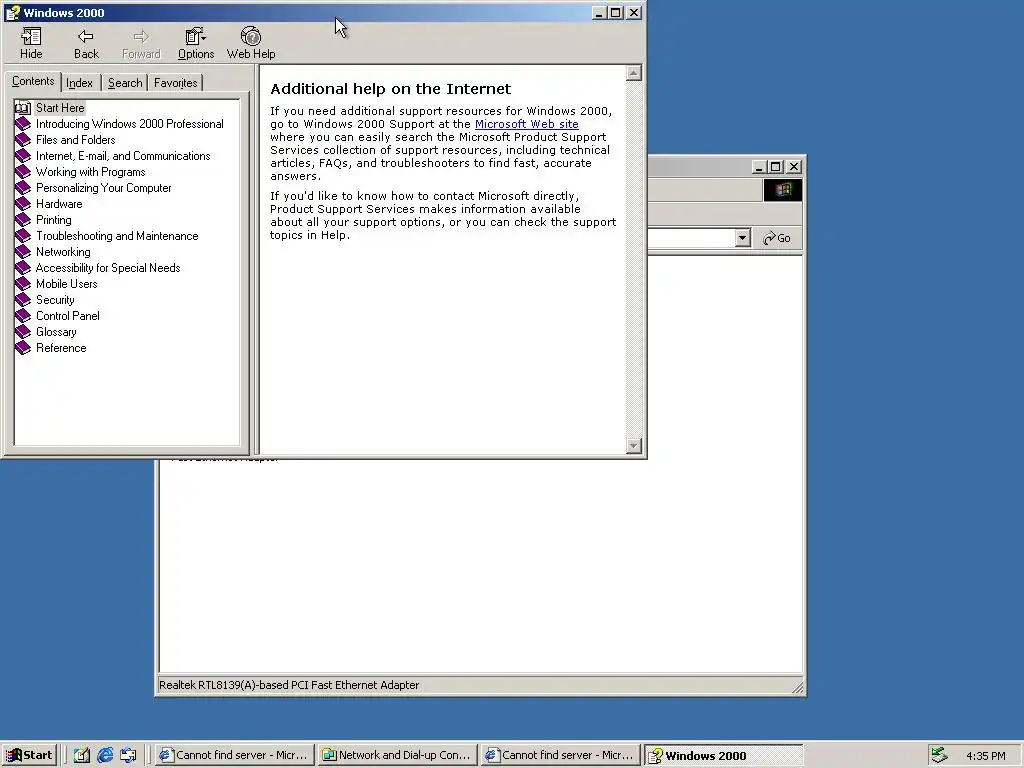The image size is (1024, 768).
Task: Click the 4:35 PM system clock
Action: pos(985,756)
